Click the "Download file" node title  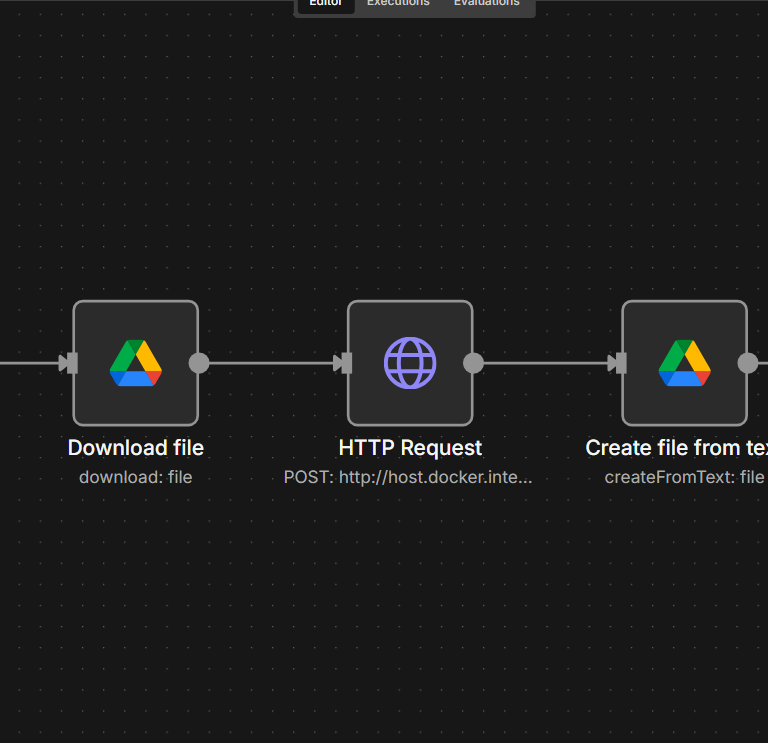pyautogui.click(x=136, y=448)
